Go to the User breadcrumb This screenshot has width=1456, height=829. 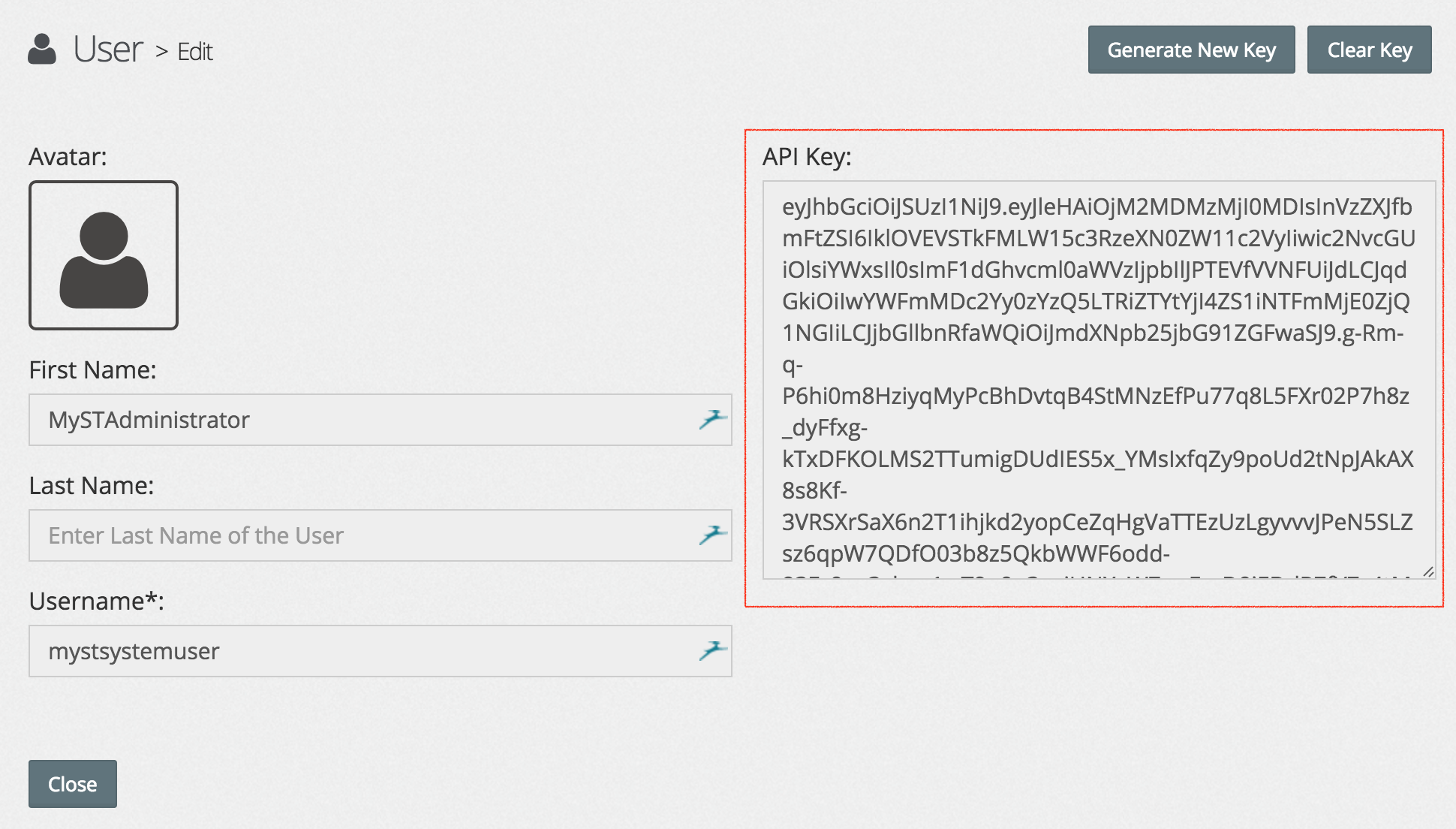pos(108,50)
